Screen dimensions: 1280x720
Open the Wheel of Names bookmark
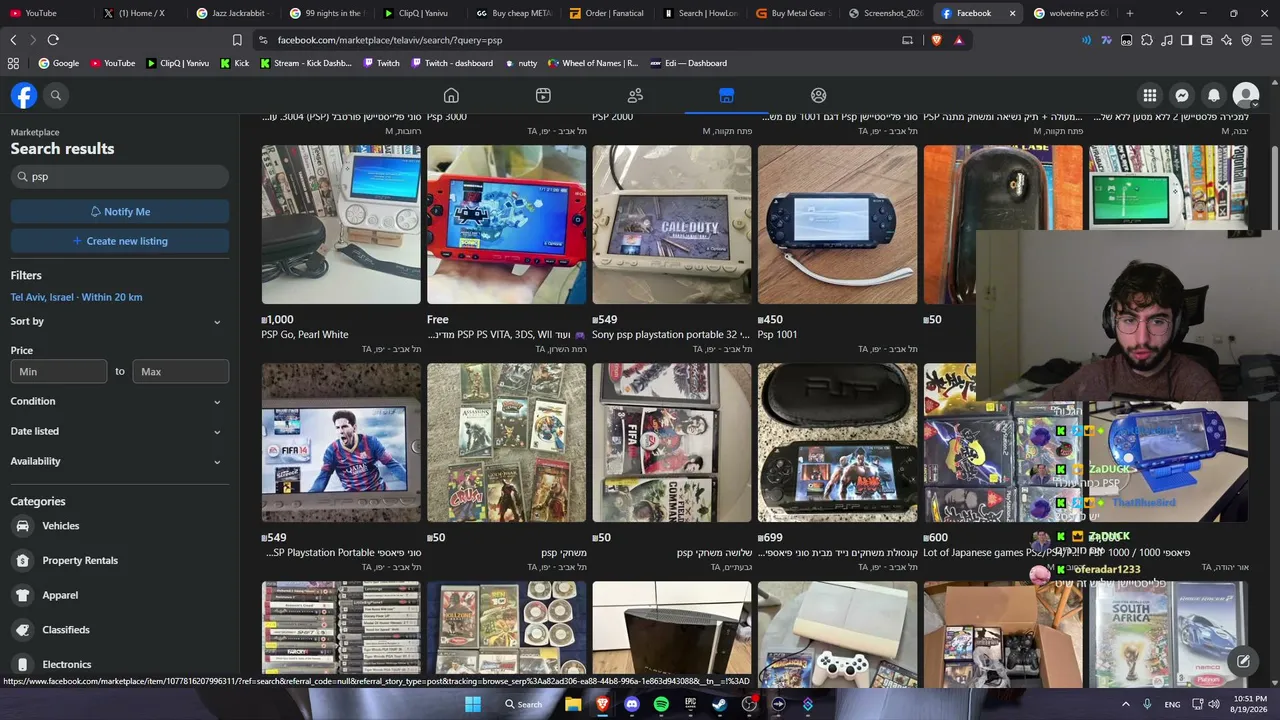click(593, 63)
